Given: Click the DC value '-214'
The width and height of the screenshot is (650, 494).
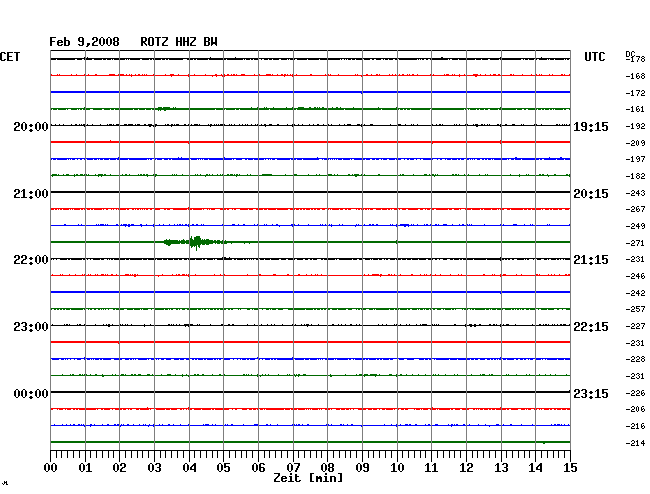Looking at the screenshot, I should pos(635,443).
